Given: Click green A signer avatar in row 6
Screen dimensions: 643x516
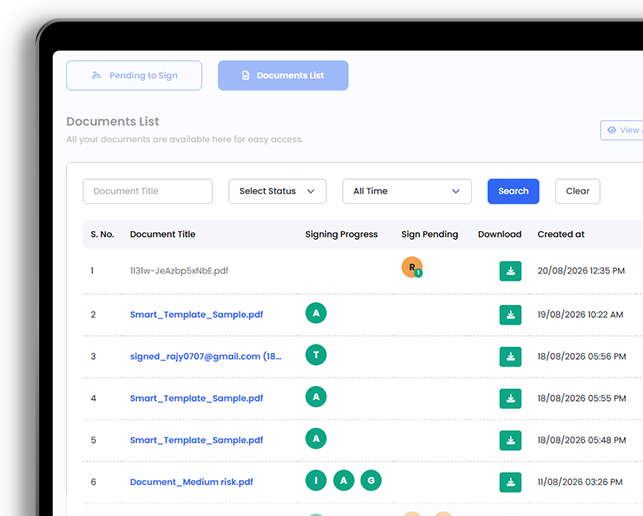Looking at the screenshot, I should pos(344,480).
